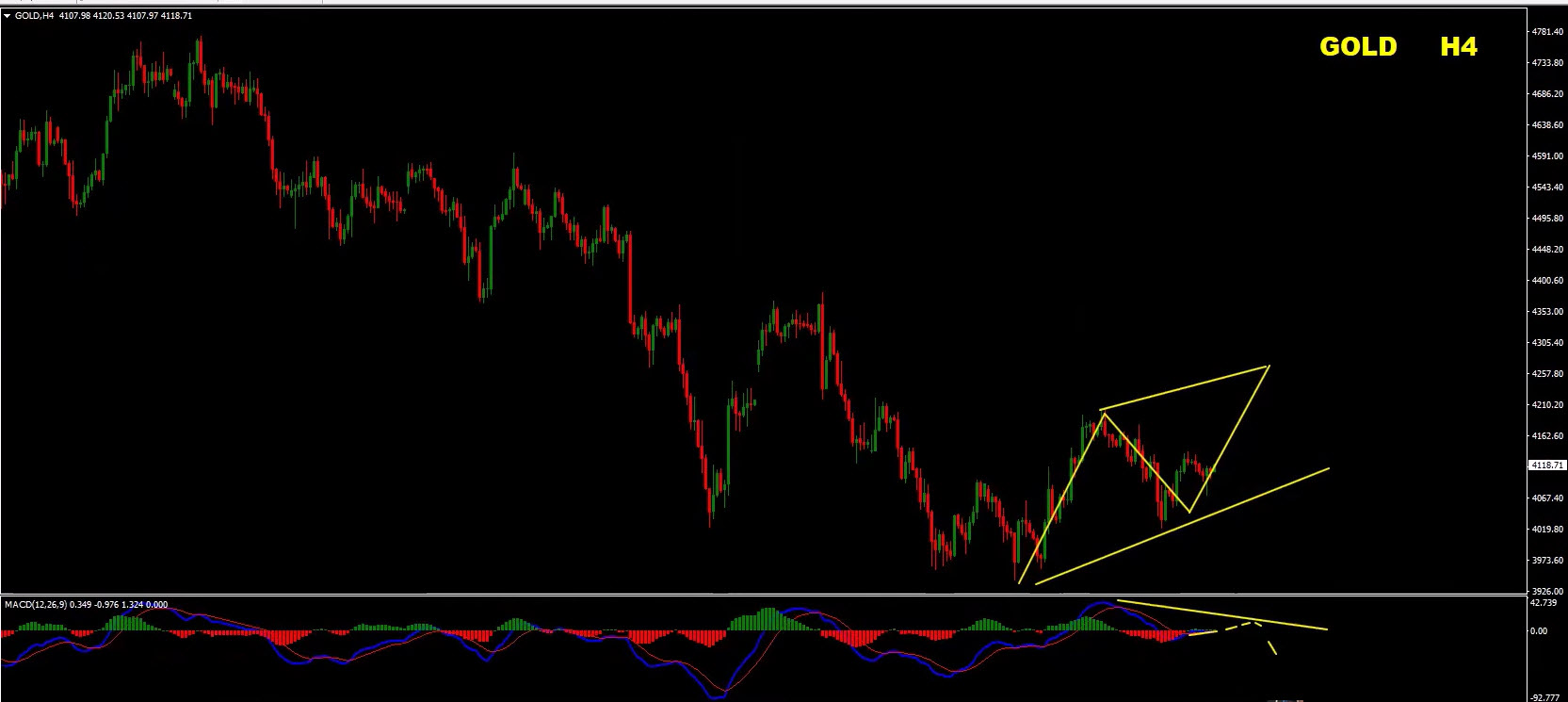Select the yellow descending MACD trendline
Screen dimensions: 1568x702
point(1222,614)
